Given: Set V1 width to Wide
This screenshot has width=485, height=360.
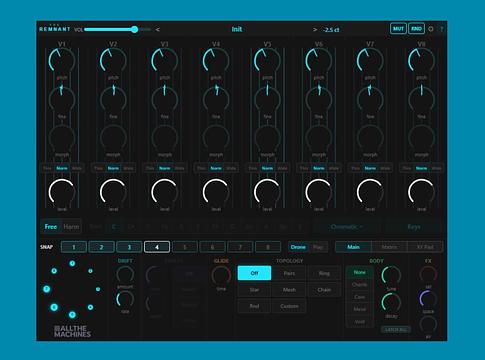Looking at the screenshot, I should coord(77,168).
